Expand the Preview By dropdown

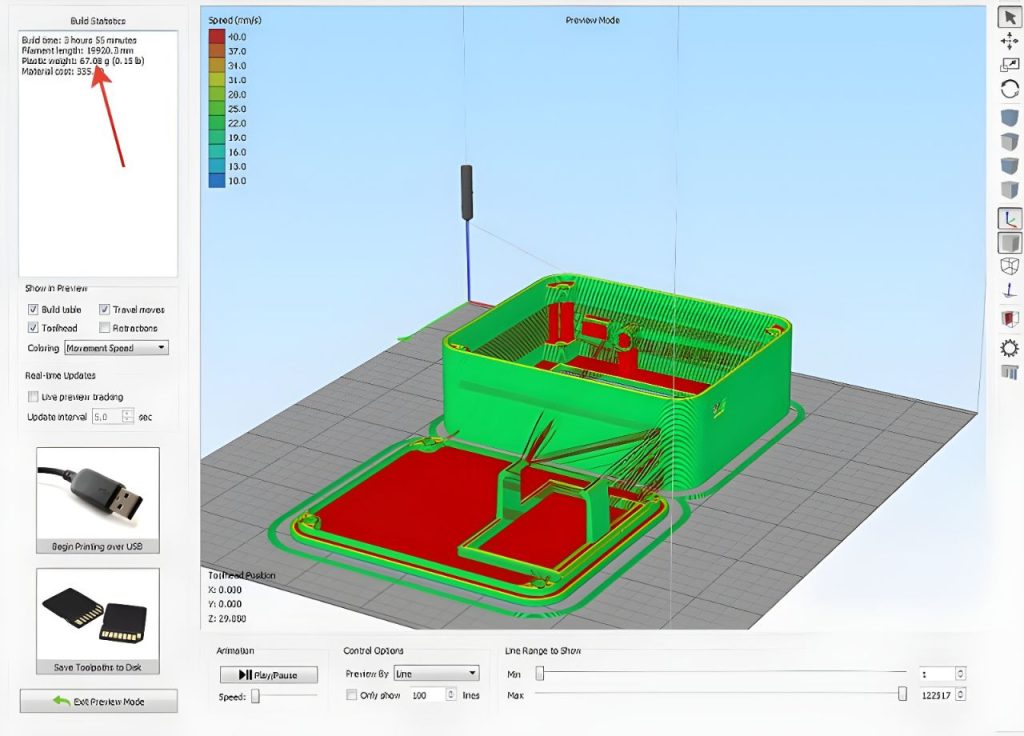point(436,674)
